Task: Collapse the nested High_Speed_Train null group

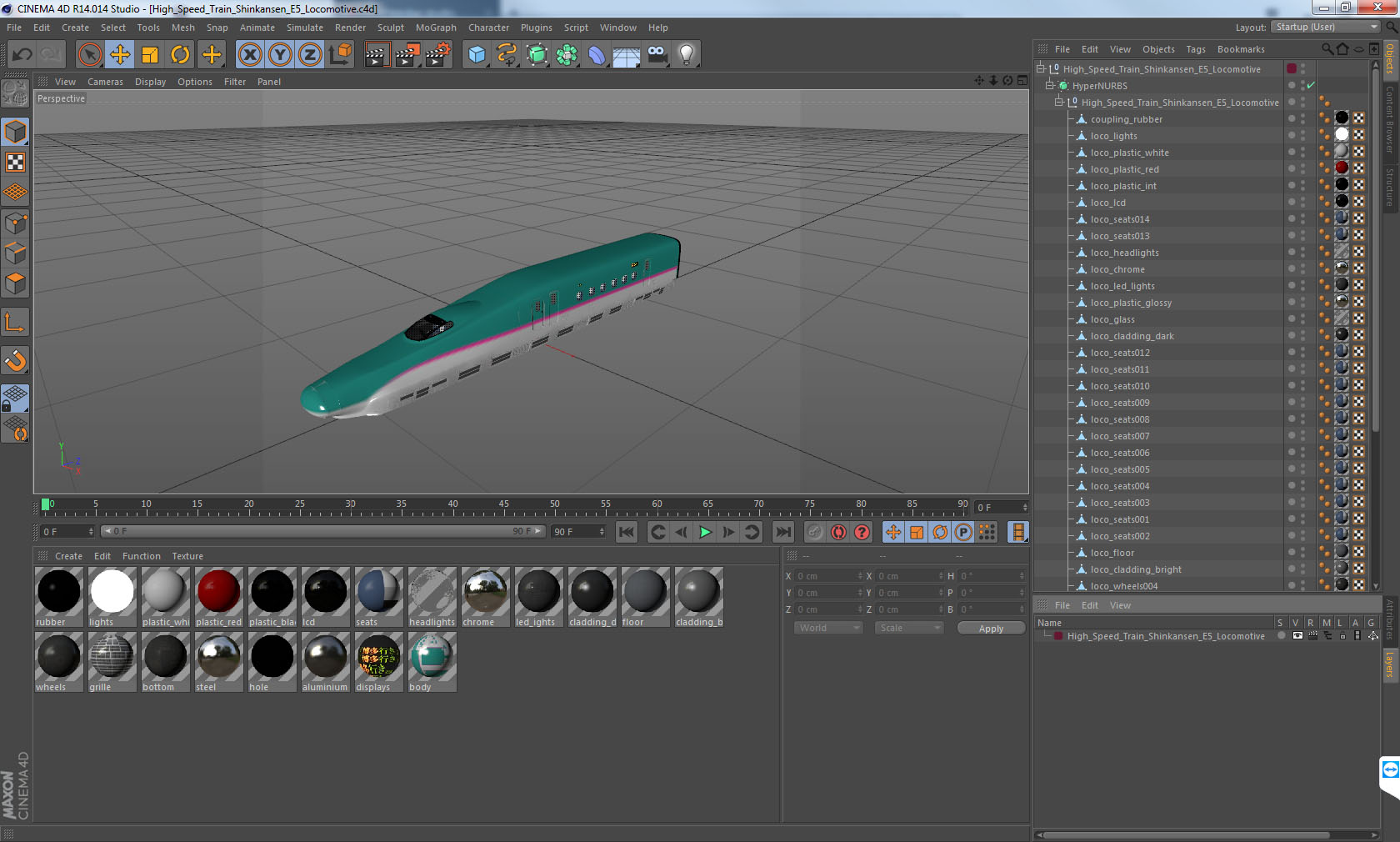Action: click(x=1059, y=102)
